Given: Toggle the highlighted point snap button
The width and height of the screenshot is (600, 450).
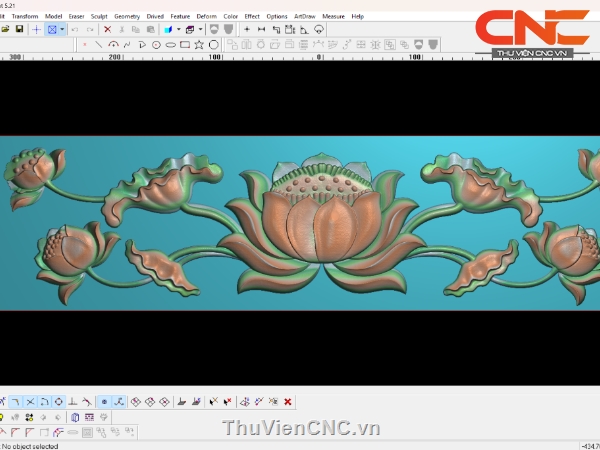Looking at the screenshot, I should click(104, 402).
